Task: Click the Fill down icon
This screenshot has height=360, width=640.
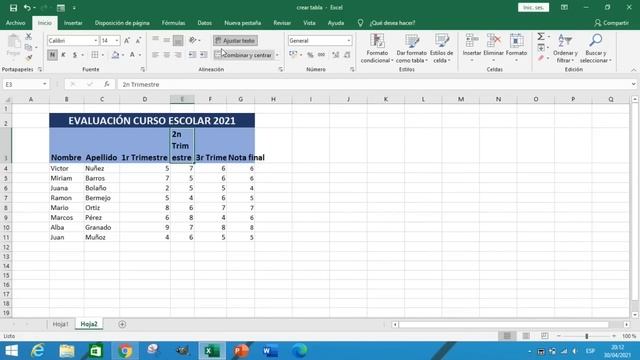Action: point(541,48)
